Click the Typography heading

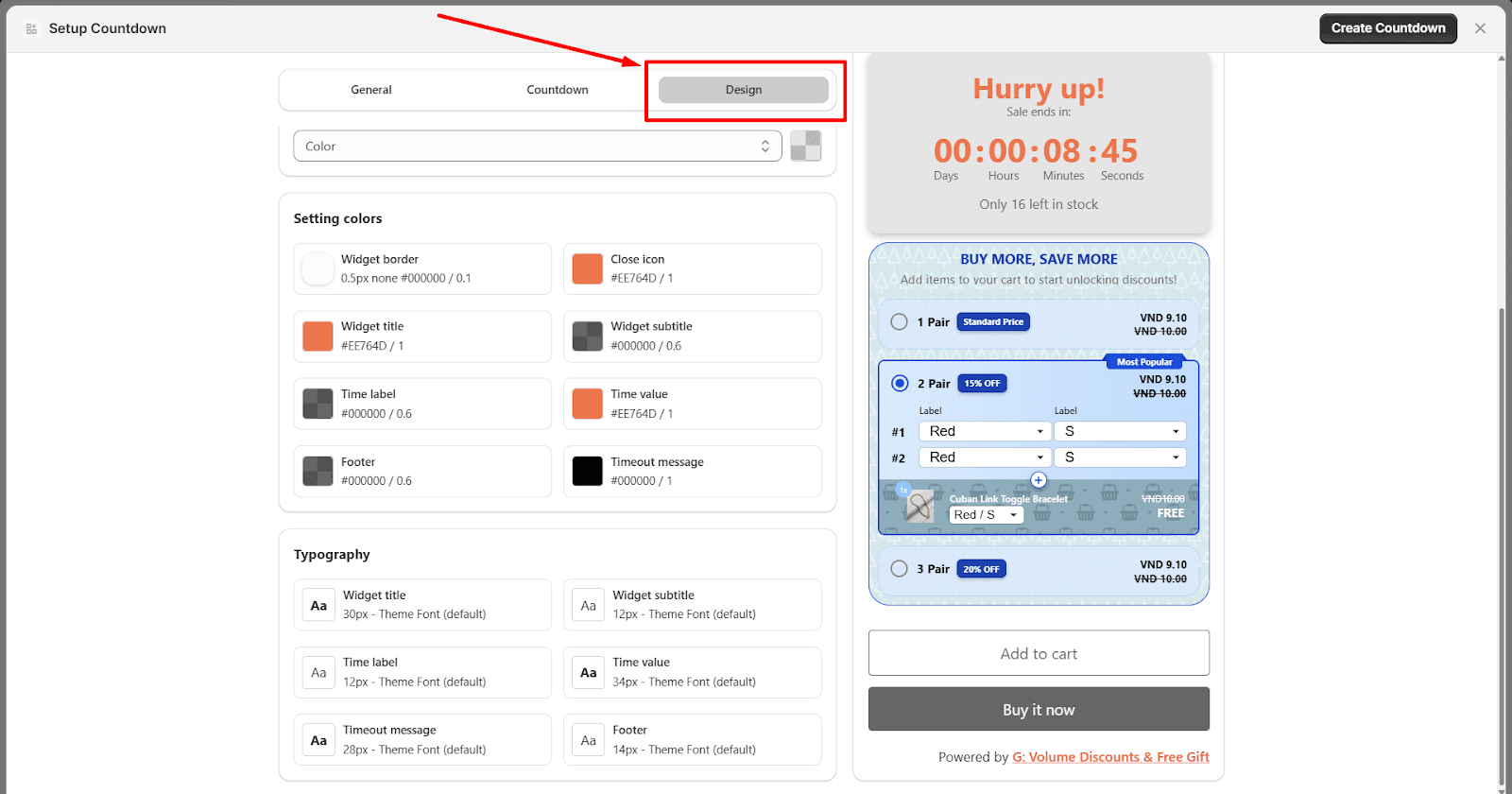pyautogui.click(x=332, y=555)
